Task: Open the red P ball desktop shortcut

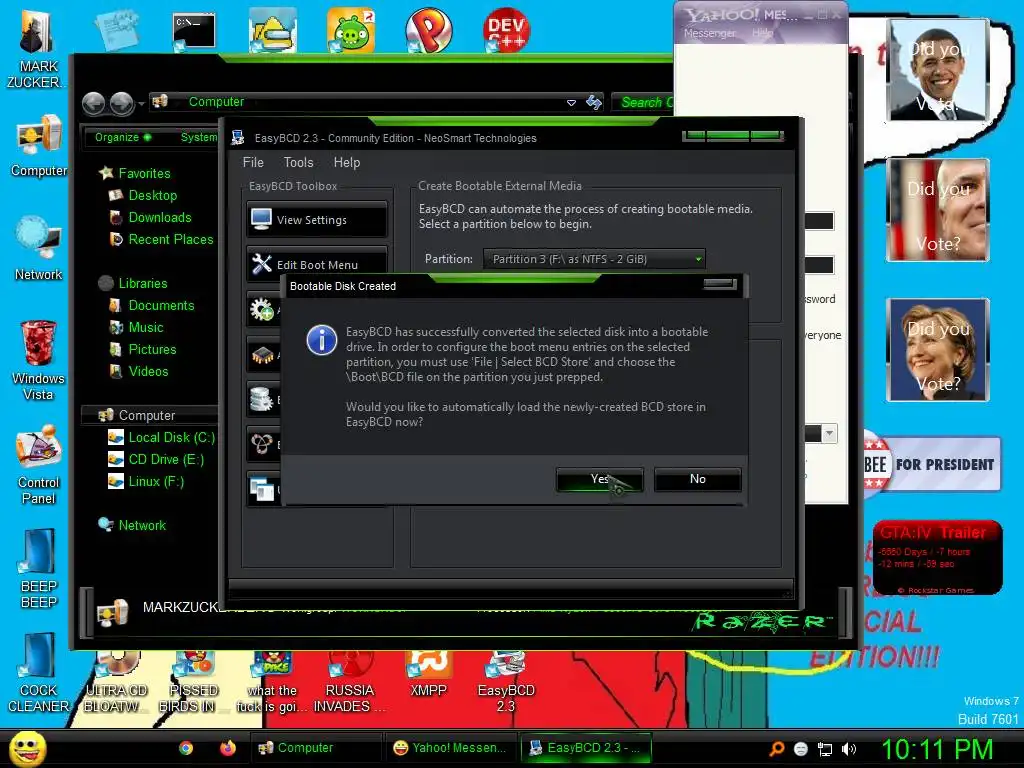Action: (428, 30)
